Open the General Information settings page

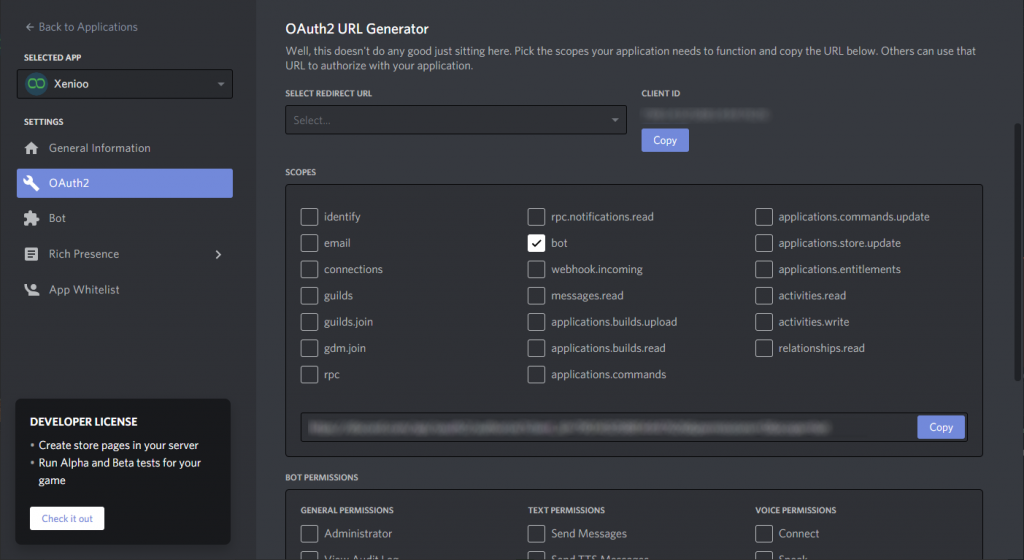click(100, 148)
